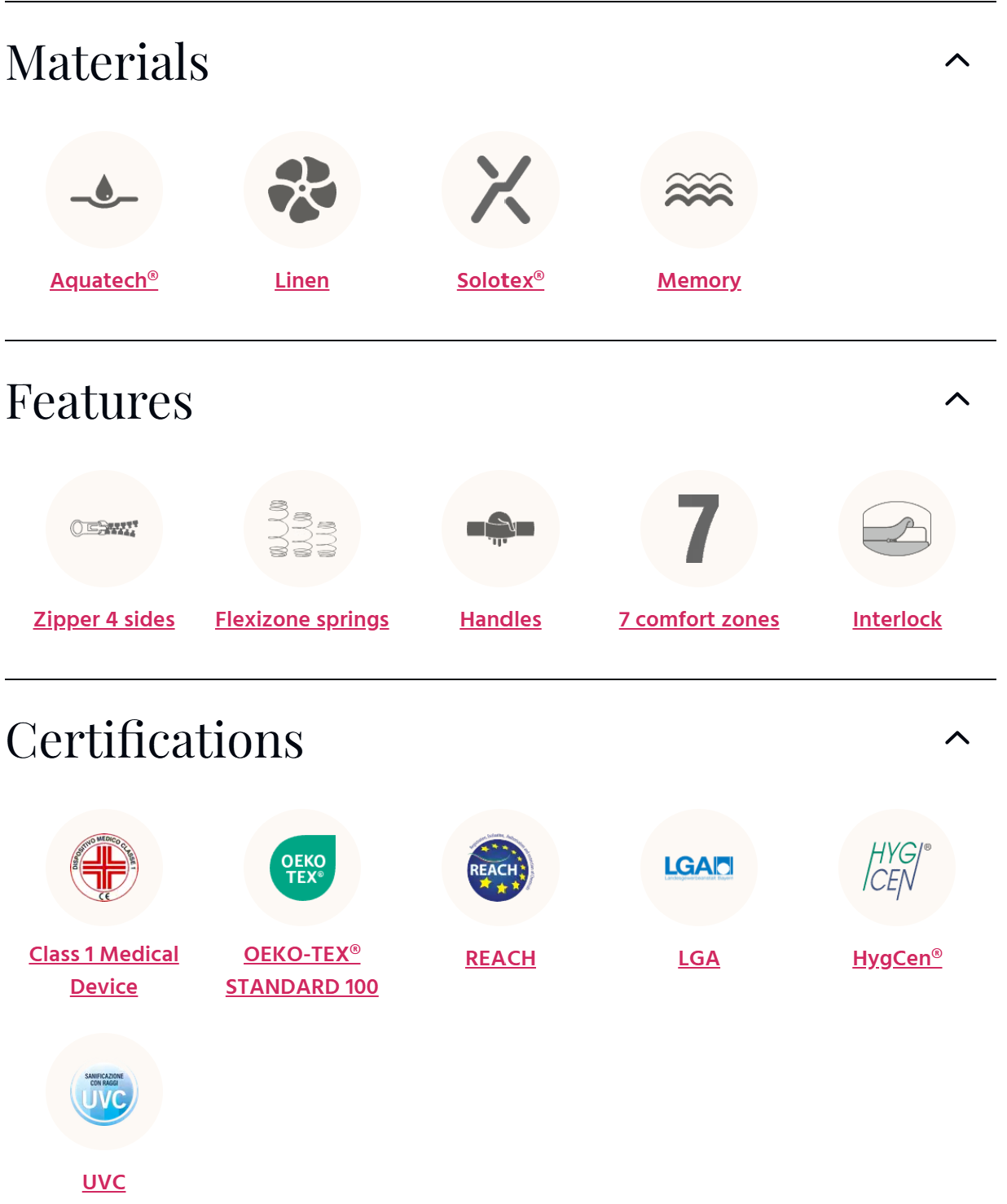Select the Linen flower icon
Viewport: 1007px width, 1204px height.
[x=302, y=190]
